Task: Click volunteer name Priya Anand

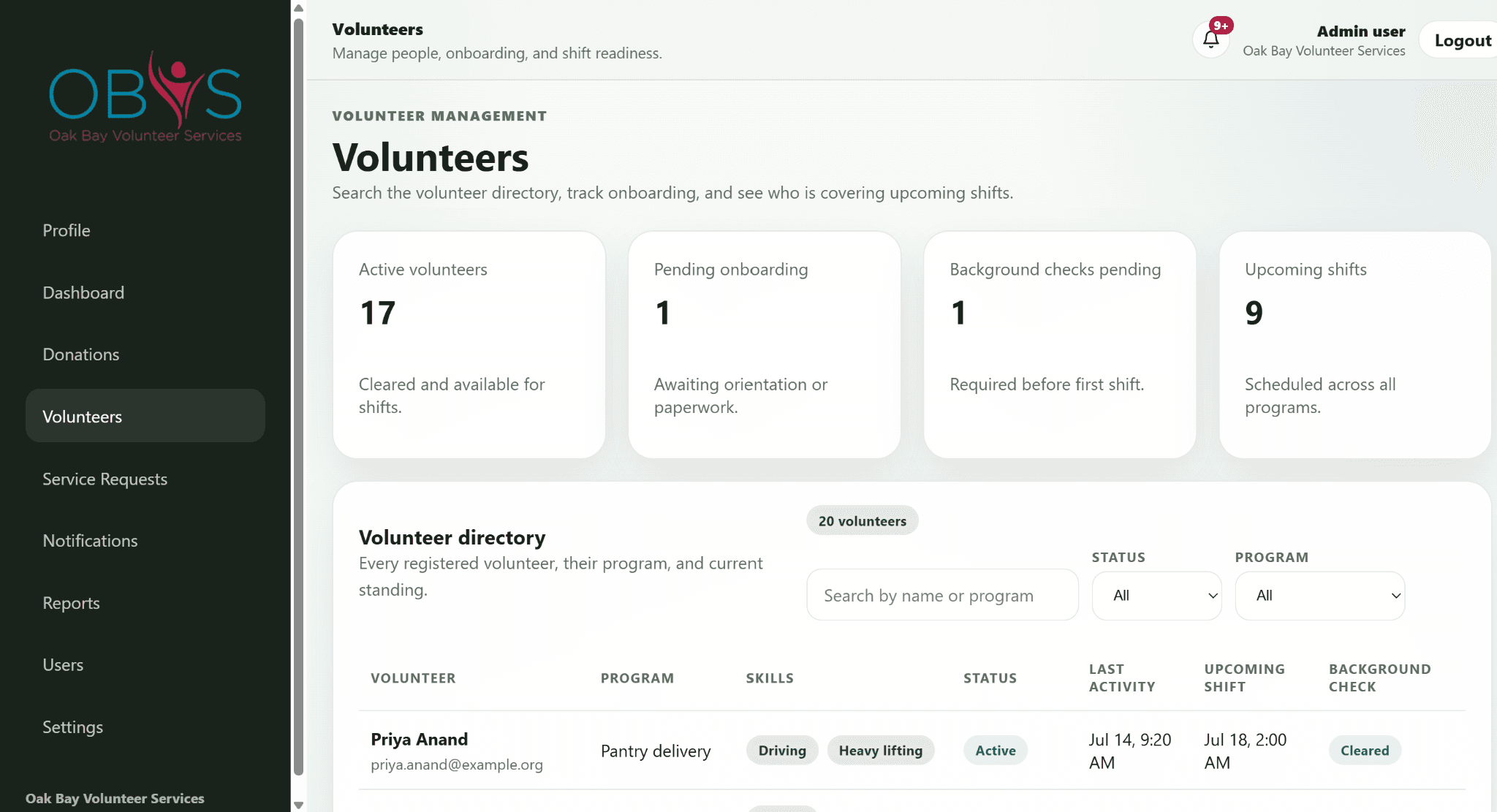Action: (419, 740)
